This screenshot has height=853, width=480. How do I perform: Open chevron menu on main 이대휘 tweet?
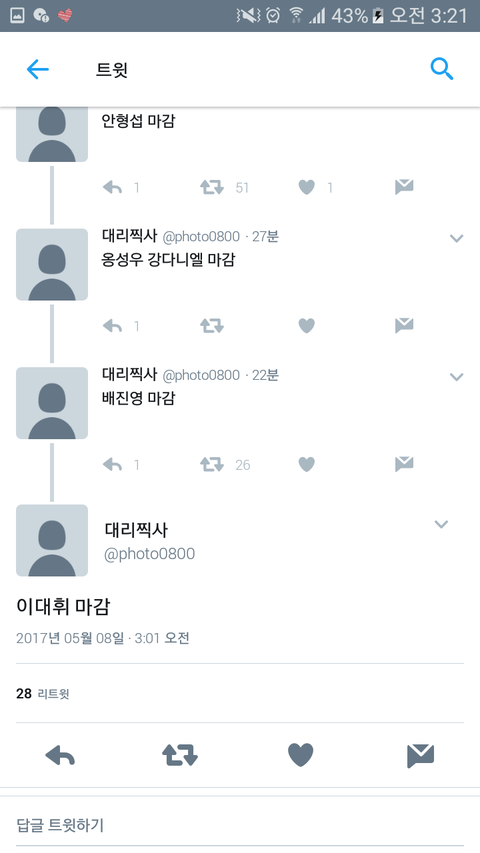tap(441, 524)
